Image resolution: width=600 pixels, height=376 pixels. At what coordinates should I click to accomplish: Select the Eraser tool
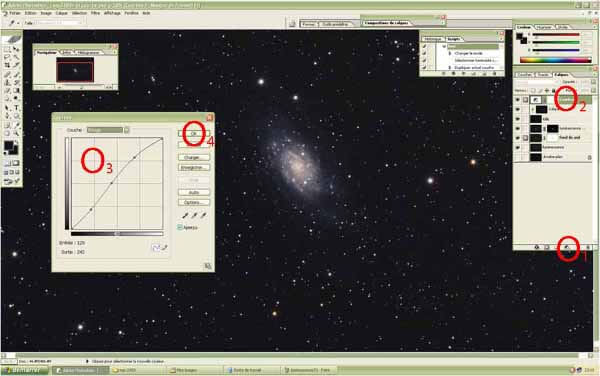tap(7, 91)
